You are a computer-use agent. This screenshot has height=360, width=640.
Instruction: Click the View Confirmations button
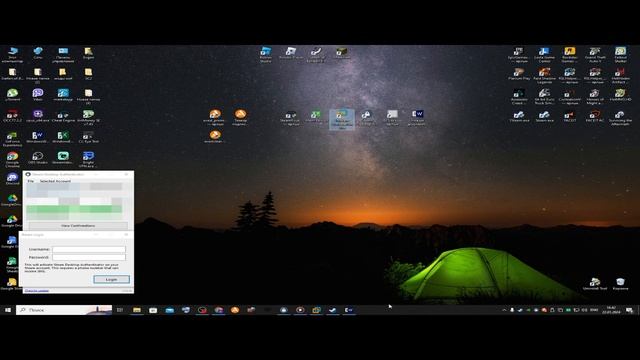coord(78,226)
